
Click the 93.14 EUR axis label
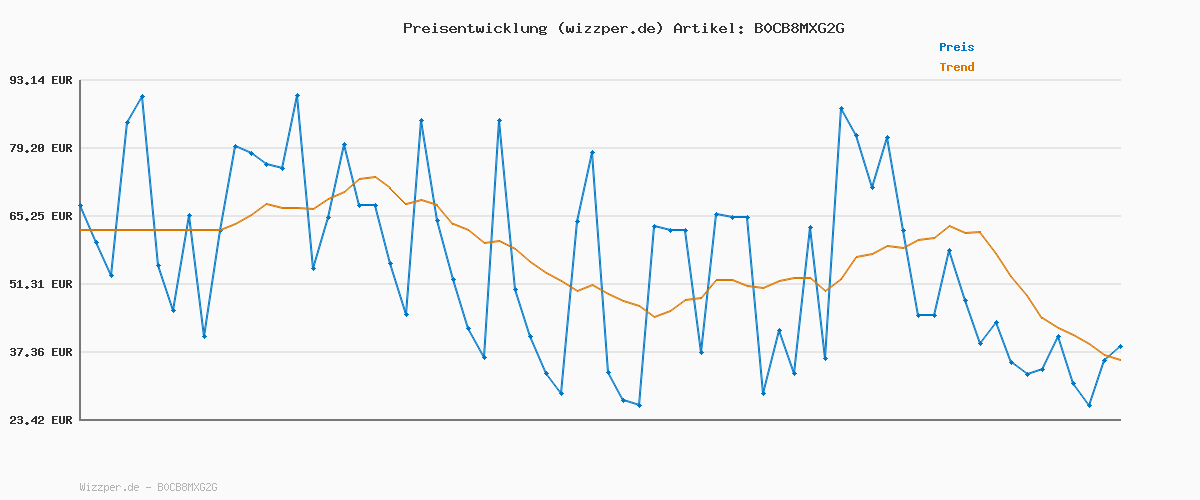click(x=41, y=80)
